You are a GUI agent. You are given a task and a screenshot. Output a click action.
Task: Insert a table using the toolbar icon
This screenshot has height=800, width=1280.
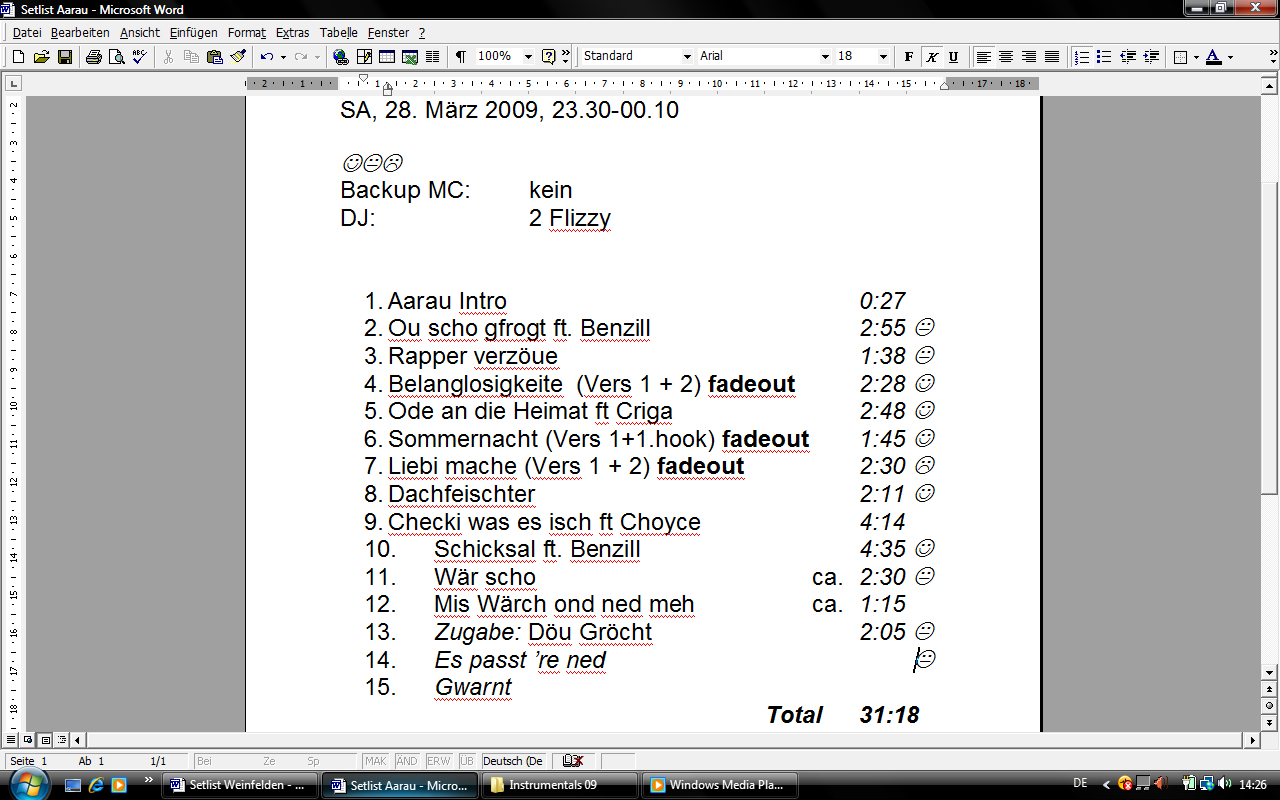386,57
